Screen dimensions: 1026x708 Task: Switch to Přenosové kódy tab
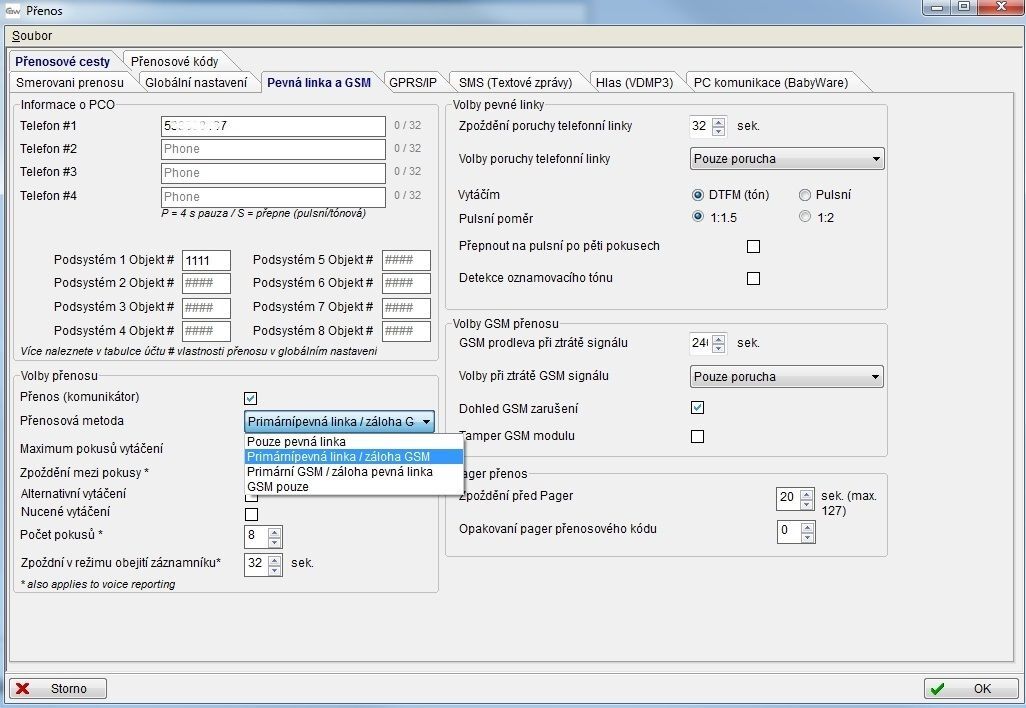174,61
